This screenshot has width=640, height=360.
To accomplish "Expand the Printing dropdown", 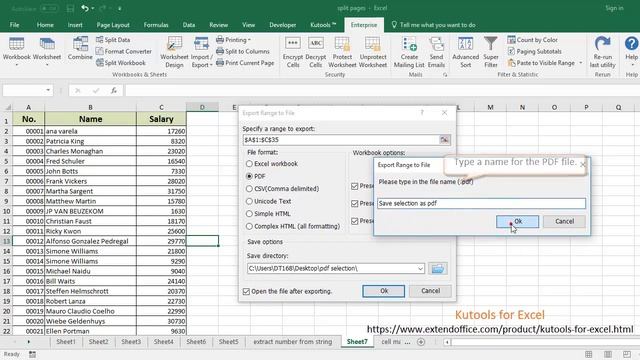I will click(233, 40).
